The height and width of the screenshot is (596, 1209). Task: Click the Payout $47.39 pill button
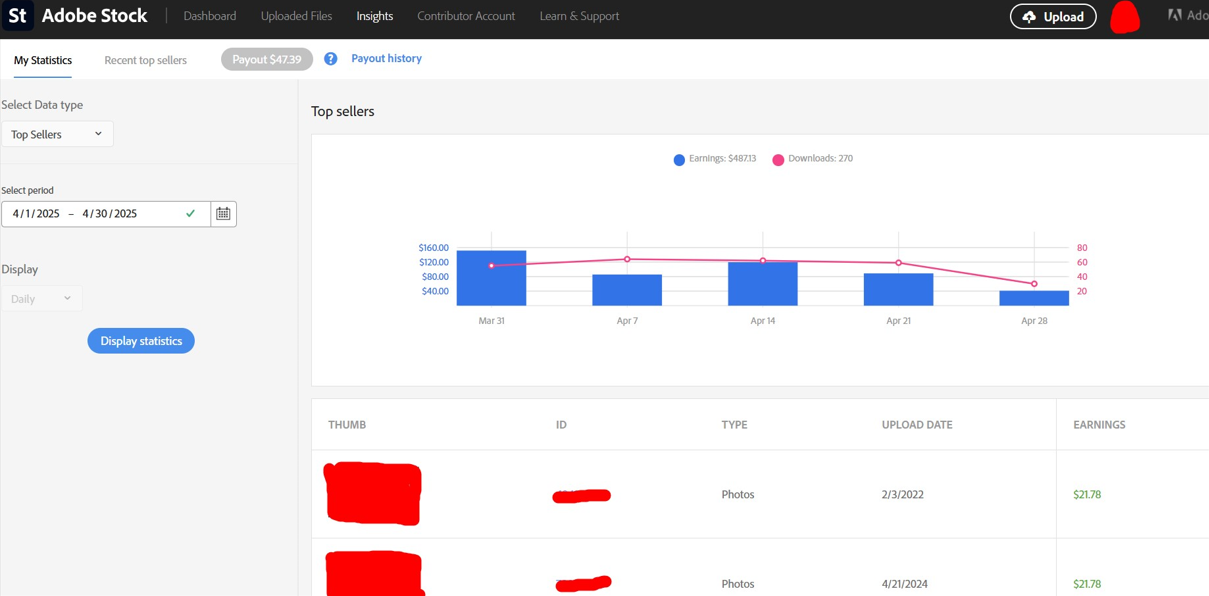pos(267,60)
